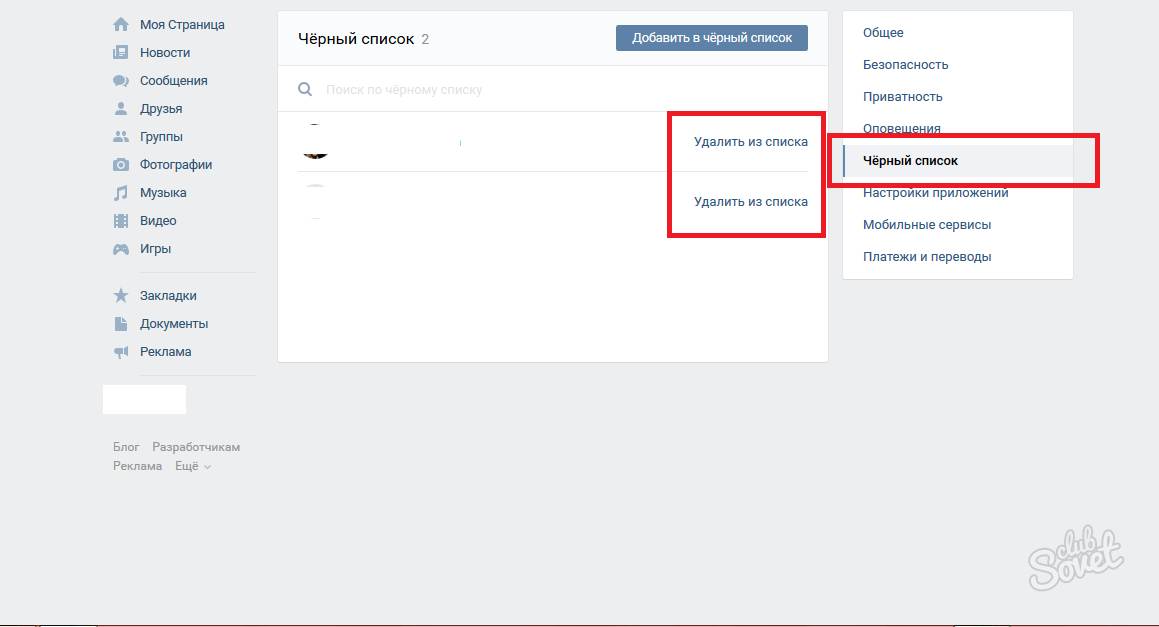1159x627 pixels.
Task: Open the Музыка note icon
Action: click(x=121, y=192)
